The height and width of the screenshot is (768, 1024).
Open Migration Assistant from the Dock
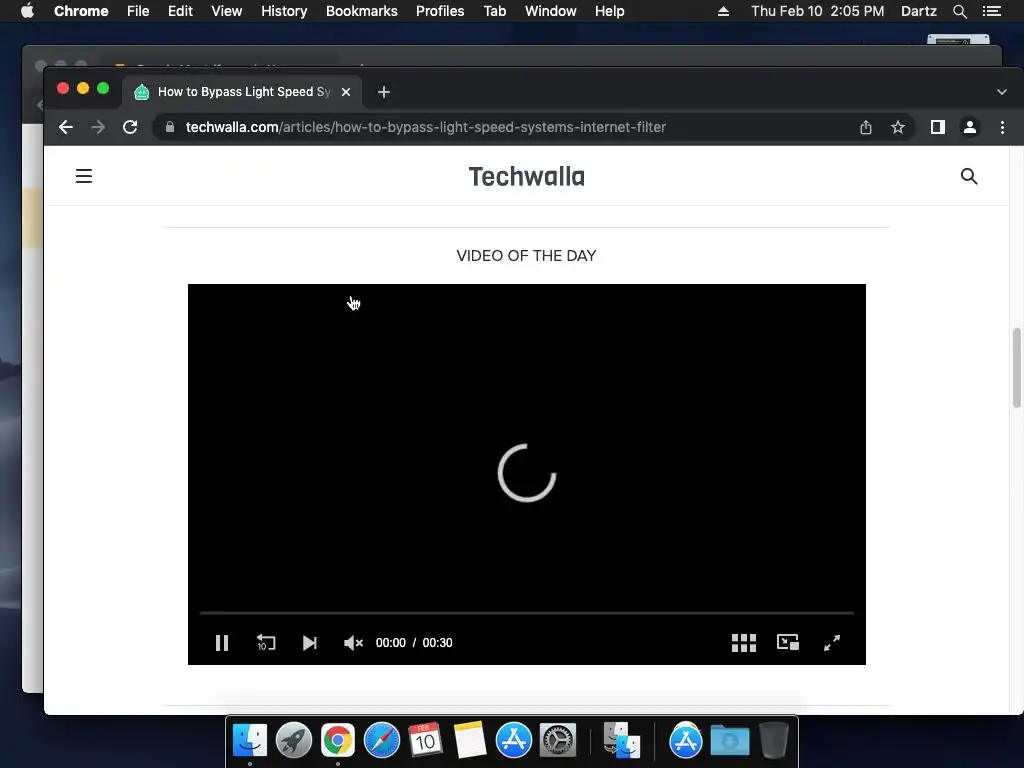tap(621, 741)
